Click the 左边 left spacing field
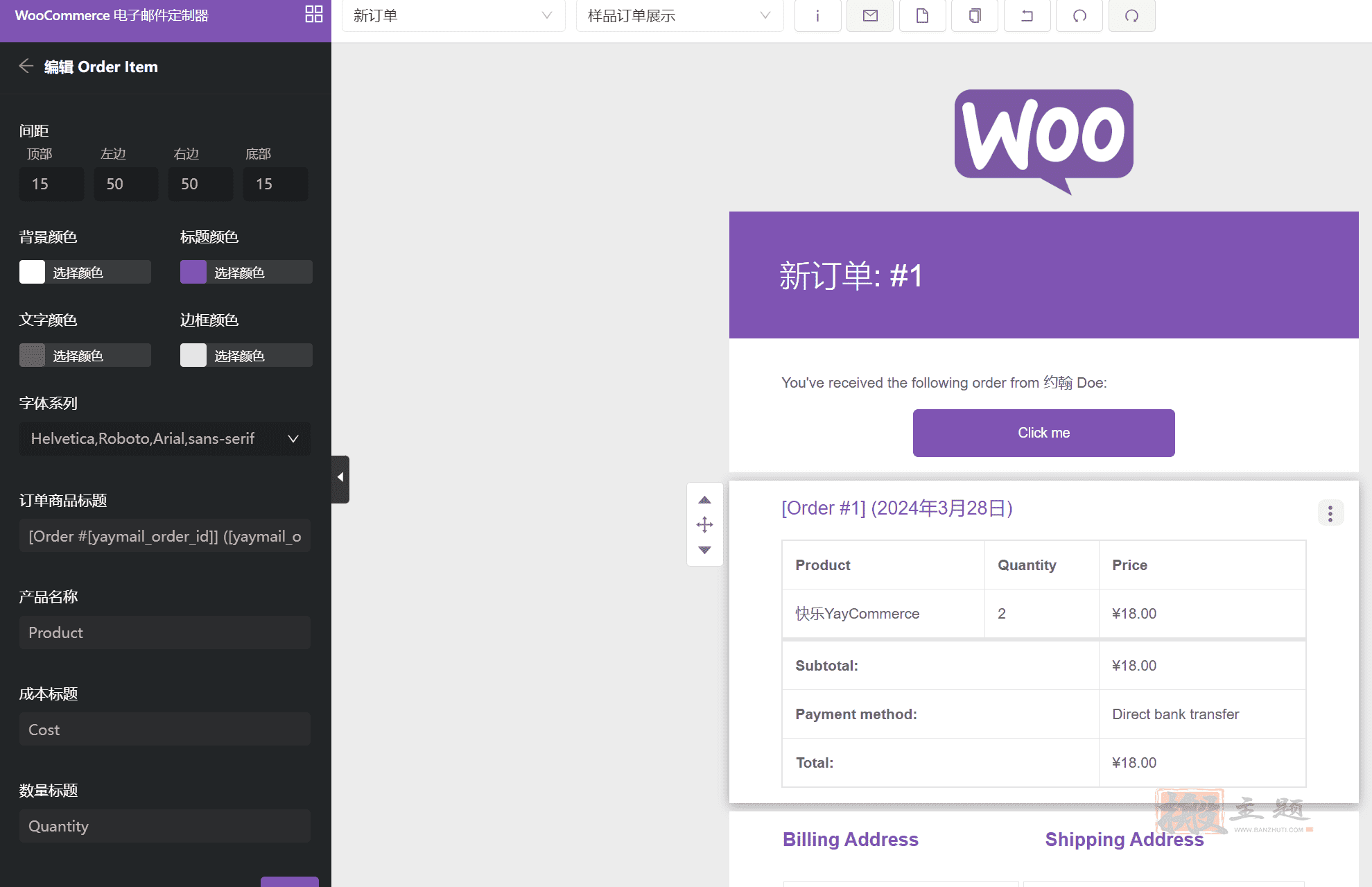 tap(126, 184)
